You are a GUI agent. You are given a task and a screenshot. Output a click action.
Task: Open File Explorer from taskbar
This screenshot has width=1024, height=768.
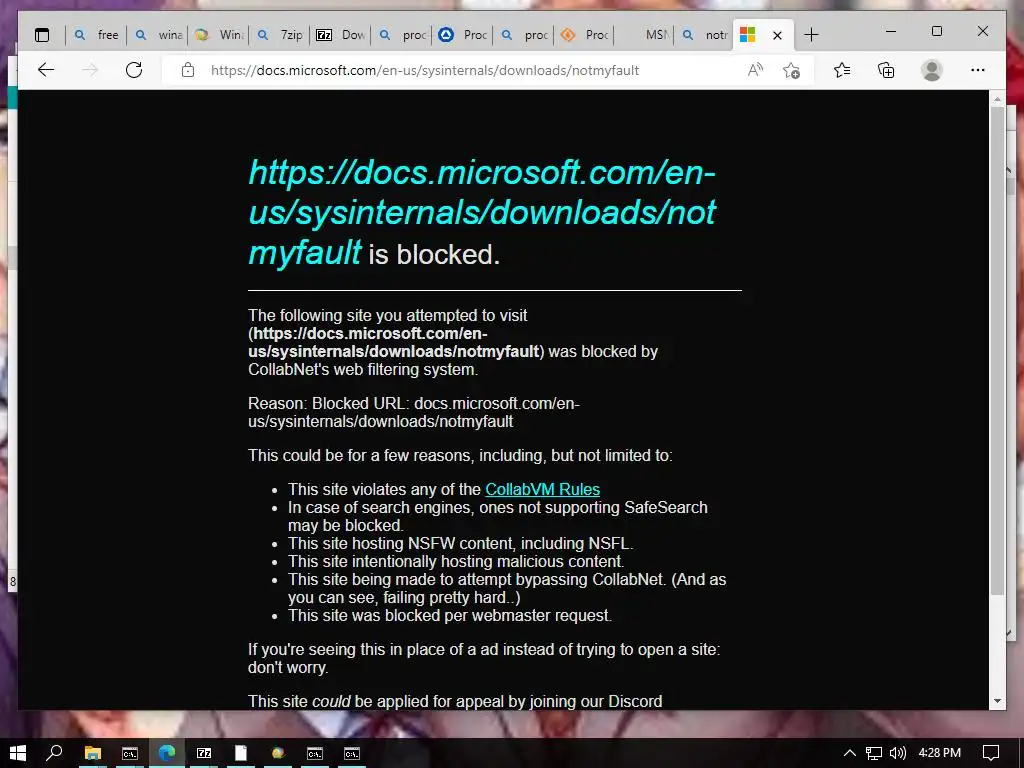point(93,753)
